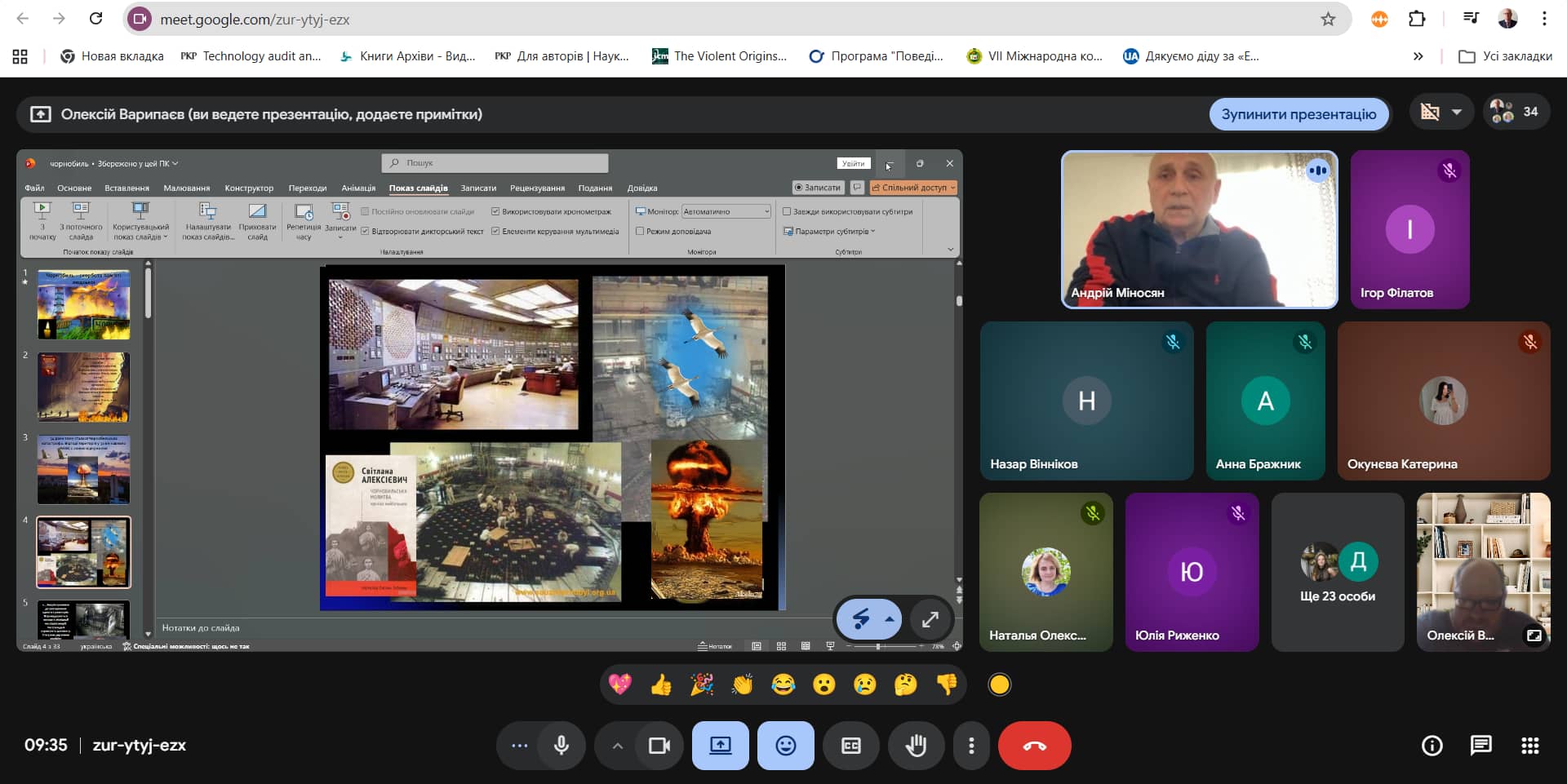This screenshot has width=1567, height=784.
Task: Turn on captions button
Action: [850, 746]
